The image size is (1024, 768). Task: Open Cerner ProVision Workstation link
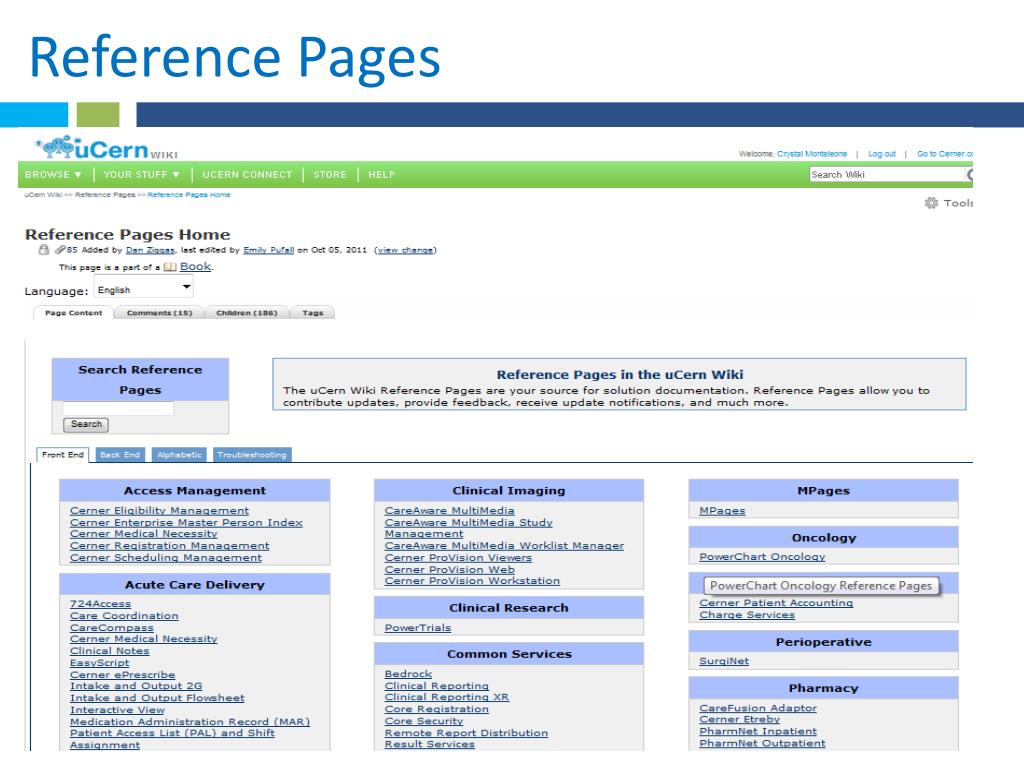[x=472, y=581]
